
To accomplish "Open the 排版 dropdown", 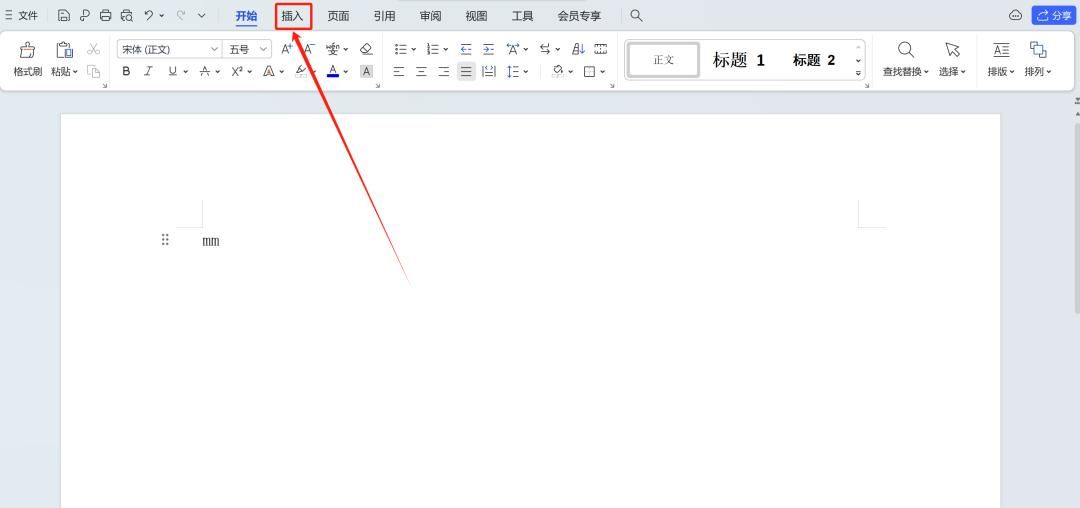I will (x=1001, y=59).
